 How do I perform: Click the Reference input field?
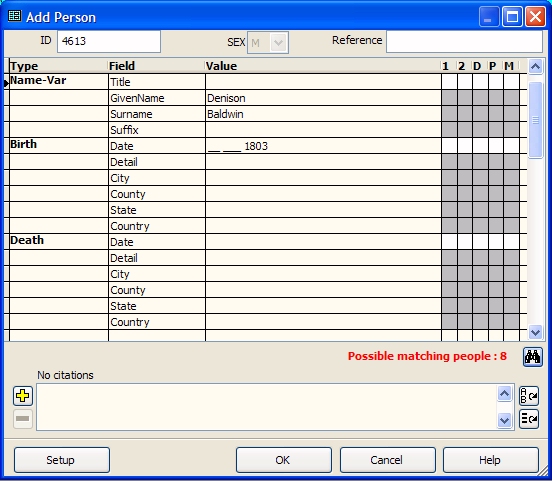pos(464,42)
